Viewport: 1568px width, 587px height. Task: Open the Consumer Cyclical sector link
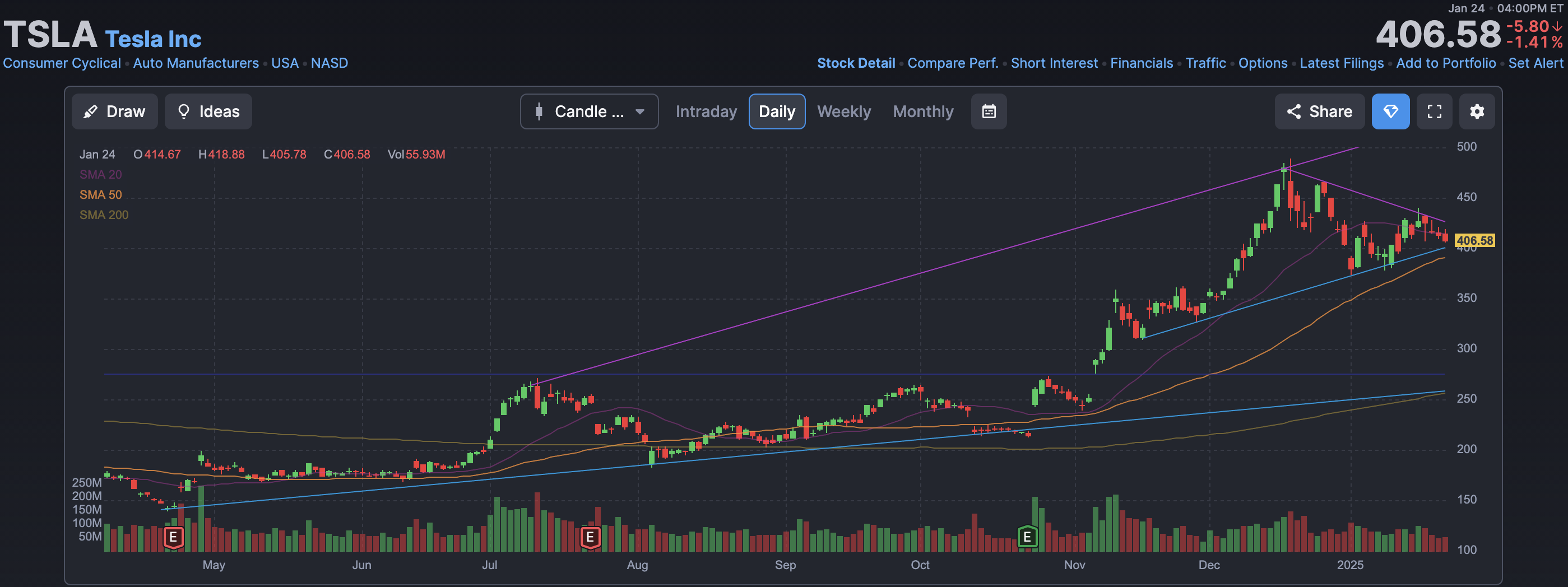coord(62,63)
